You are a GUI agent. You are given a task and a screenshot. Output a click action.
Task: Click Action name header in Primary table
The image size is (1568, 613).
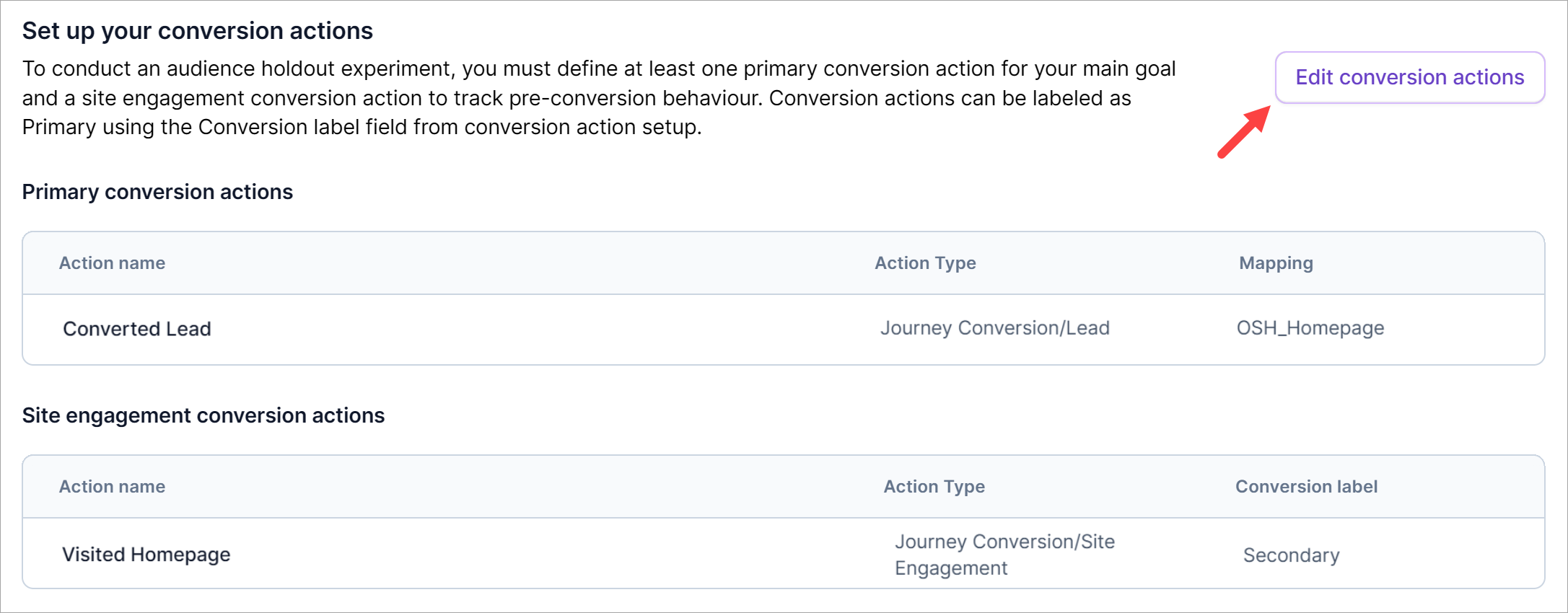[112, 263]
